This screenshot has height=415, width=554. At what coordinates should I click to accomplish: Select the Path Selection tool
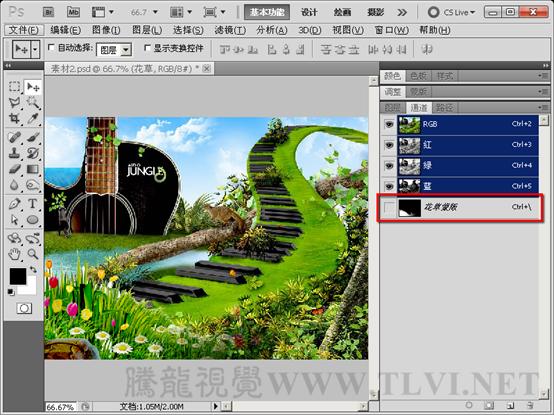point(14,219)
